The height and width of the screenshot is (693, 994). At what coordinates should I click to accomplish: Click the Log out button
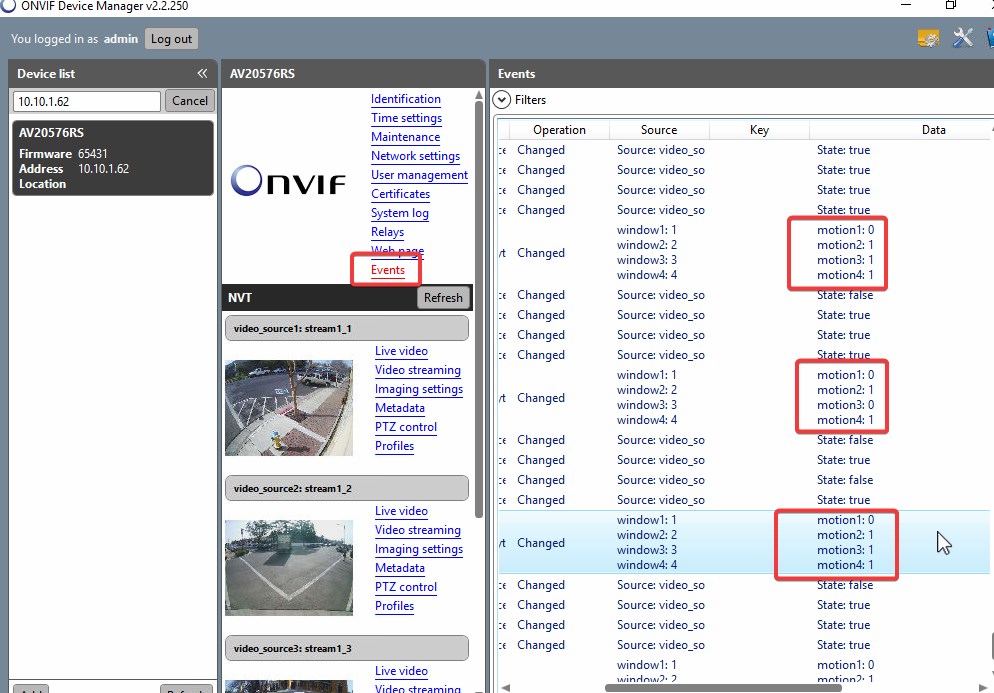coord(171,39)
